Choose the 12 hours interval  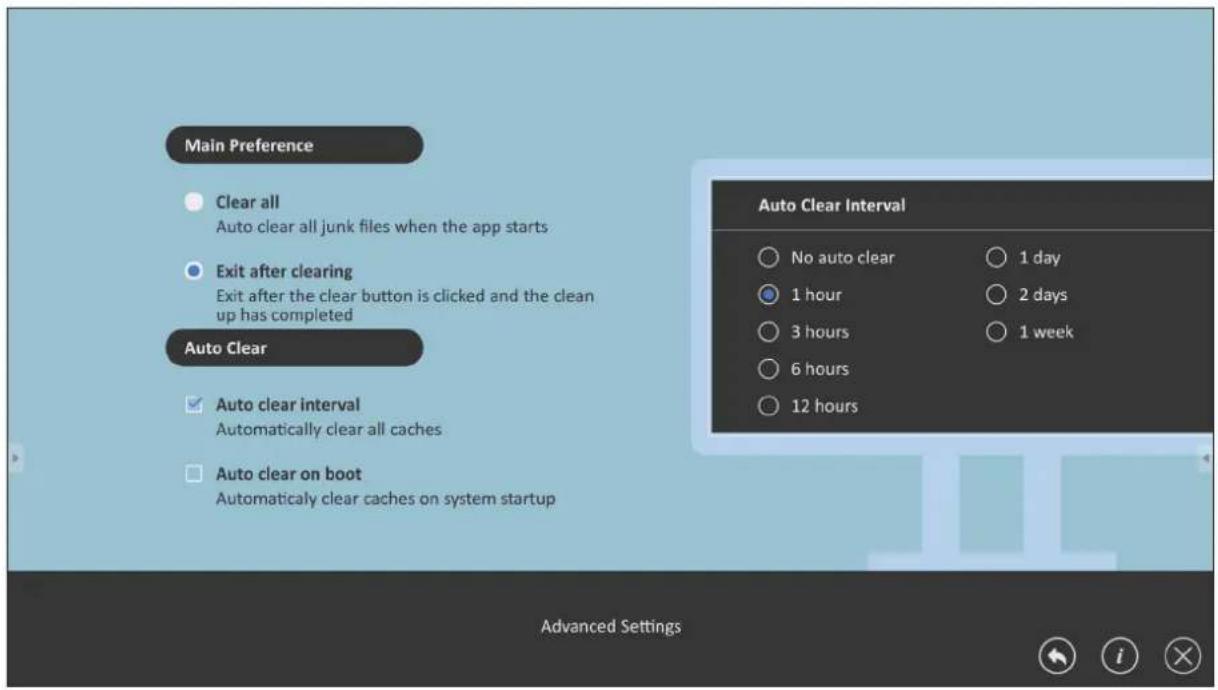click(x=768, y=406)
